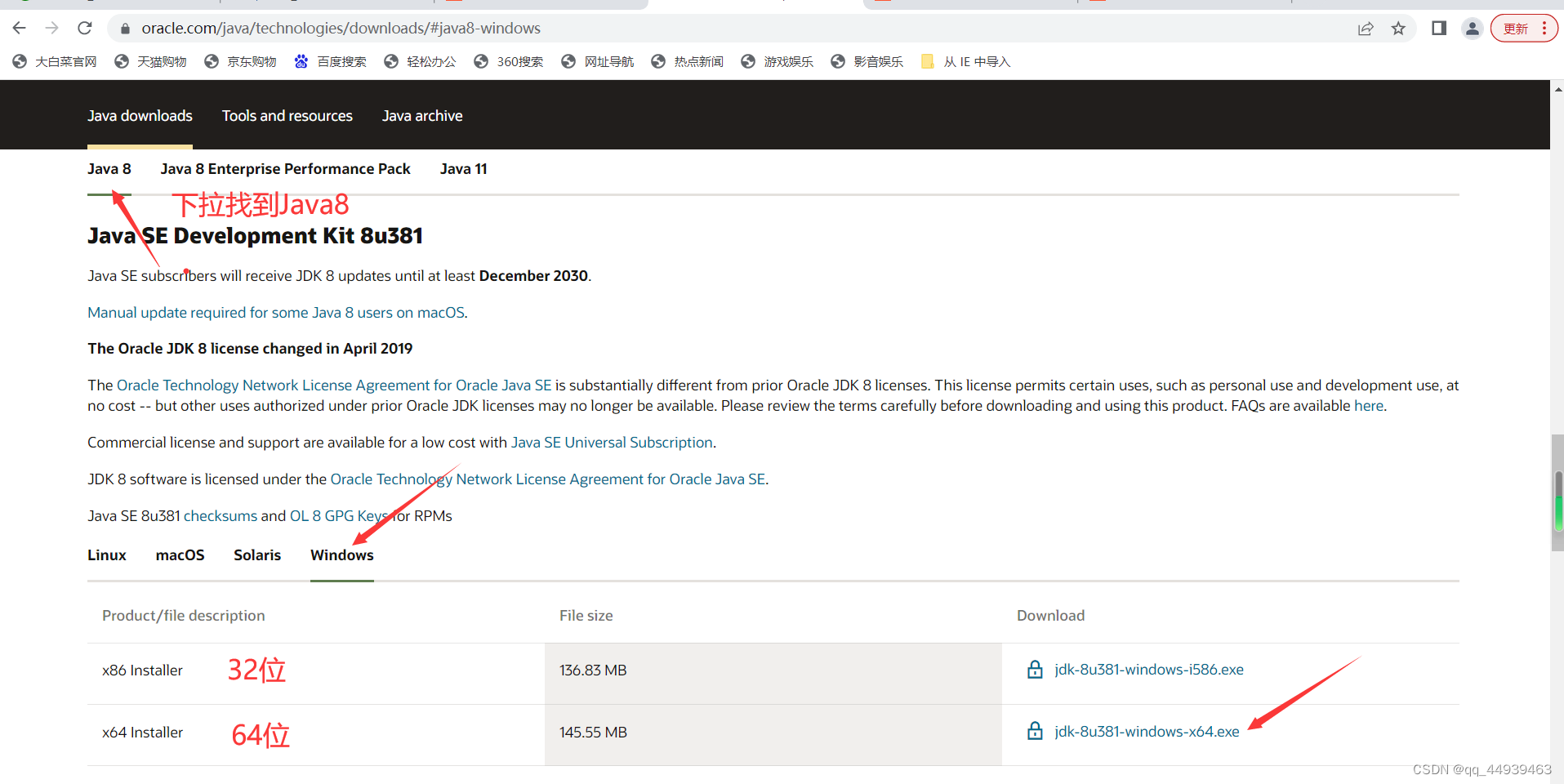Select the Solaris tab

tap(257, 555)
